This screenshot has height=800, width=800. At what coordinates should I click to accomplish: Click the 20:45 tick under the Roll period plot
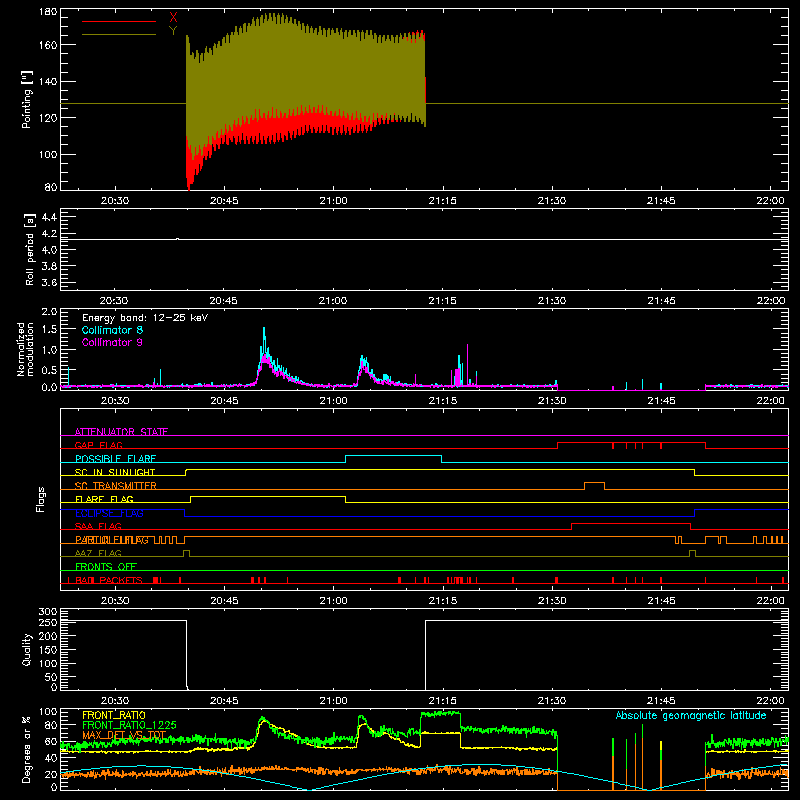tap(223, 301)
